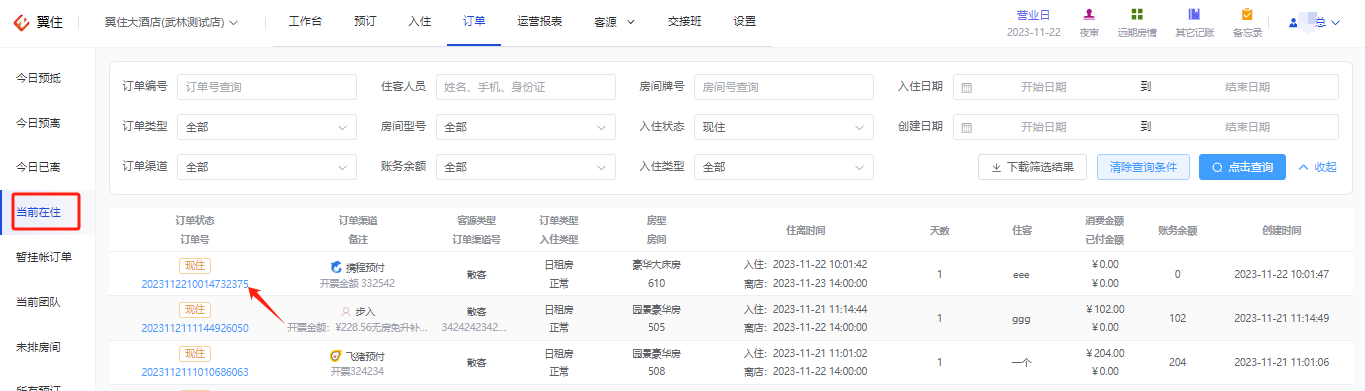
Task: Click 创建日期 开始日期 field
Action: click(1044, 127)
